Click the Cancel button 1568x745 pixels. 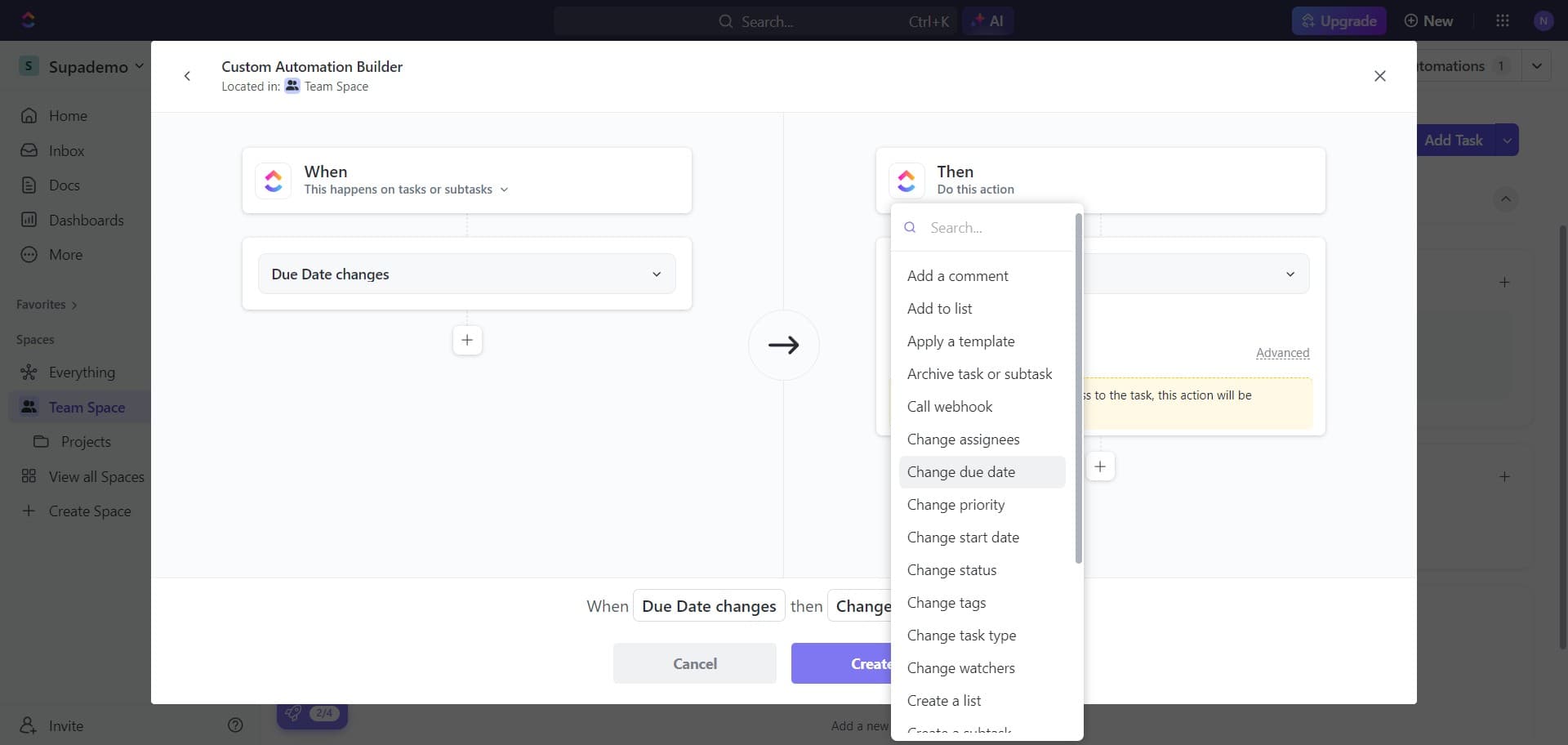[x=694, y=663]
